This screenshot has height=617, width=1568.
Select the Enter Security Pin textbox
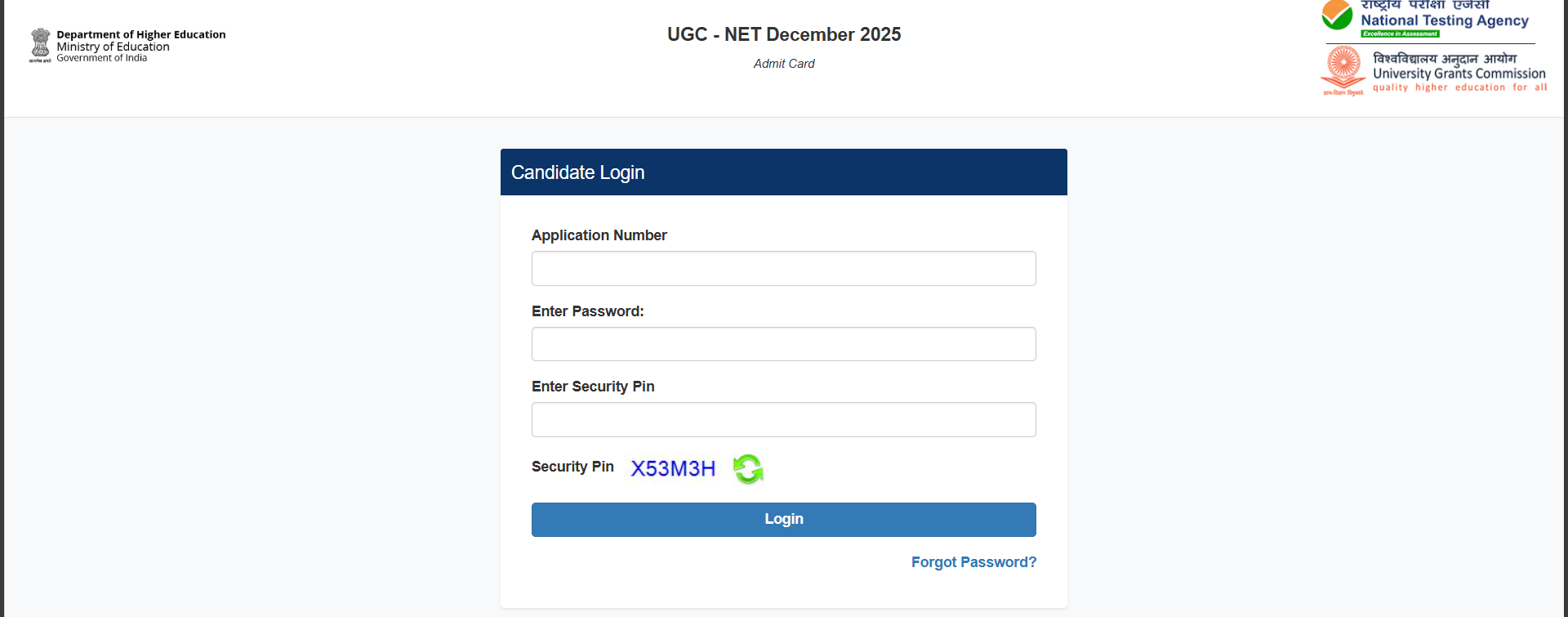pyautogui.click(x=783, y=420)
